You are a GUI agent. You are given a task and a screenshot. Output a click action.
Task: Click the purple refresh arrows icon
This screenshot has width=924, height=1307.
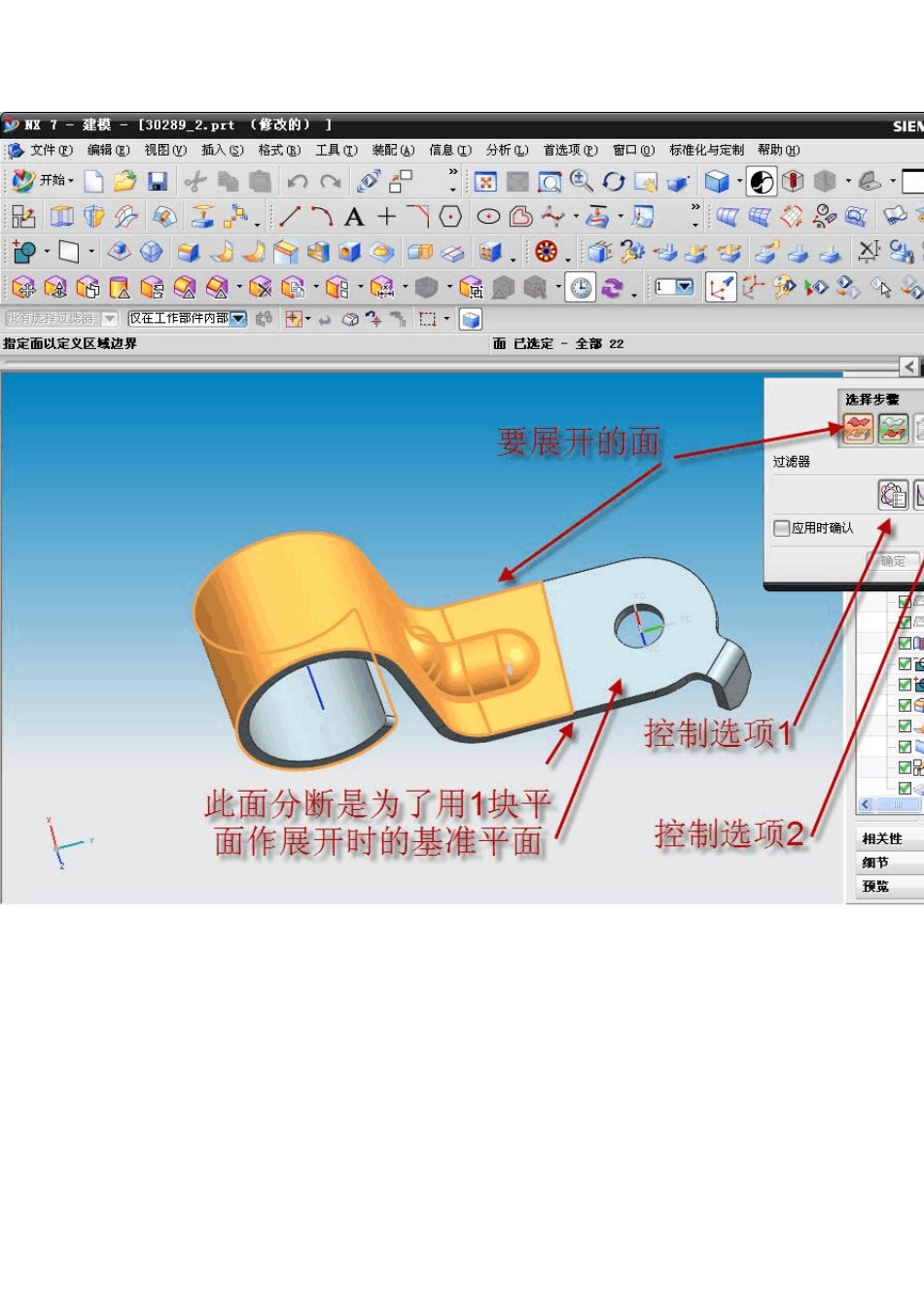pos(613,287)
